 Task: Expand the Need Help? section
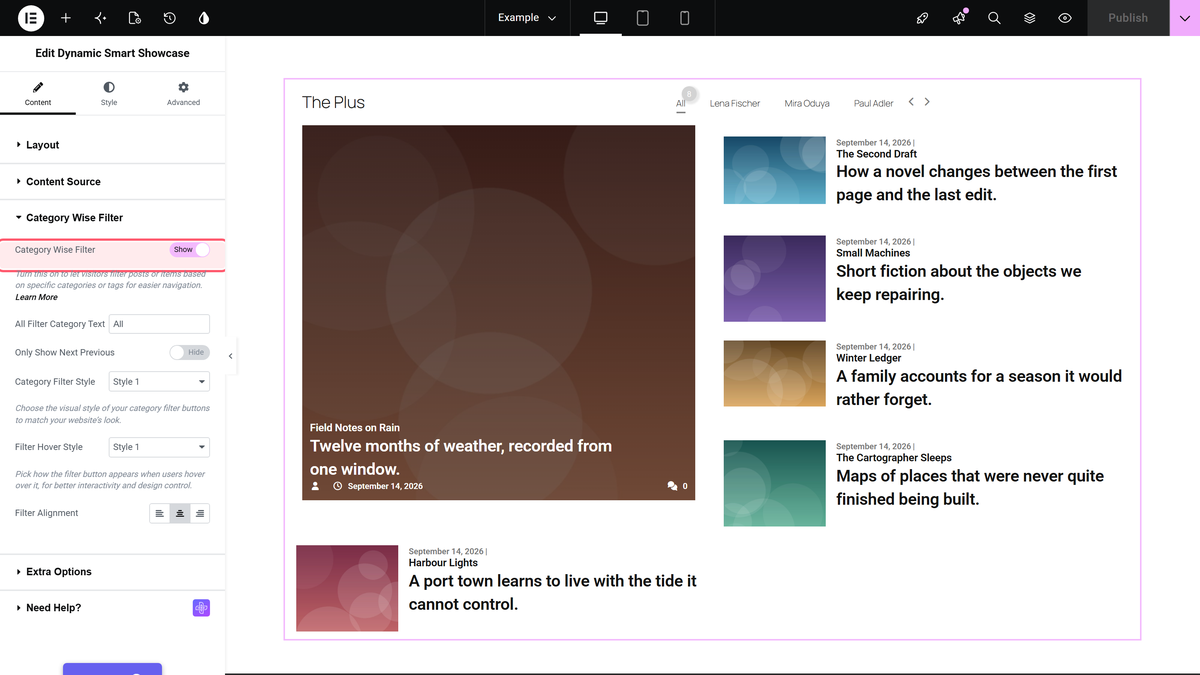113,608
